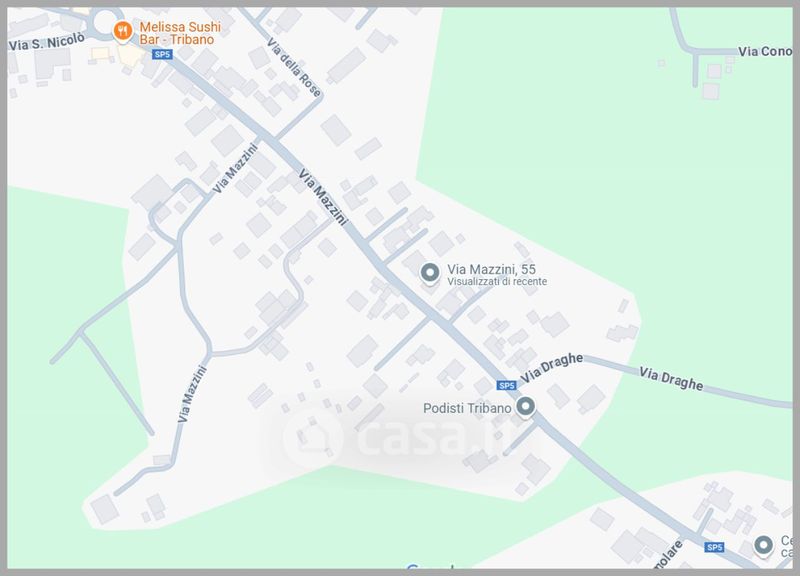
Task: Click the SP5 road shield by Via Draghe
Action: tap(506, 385)
